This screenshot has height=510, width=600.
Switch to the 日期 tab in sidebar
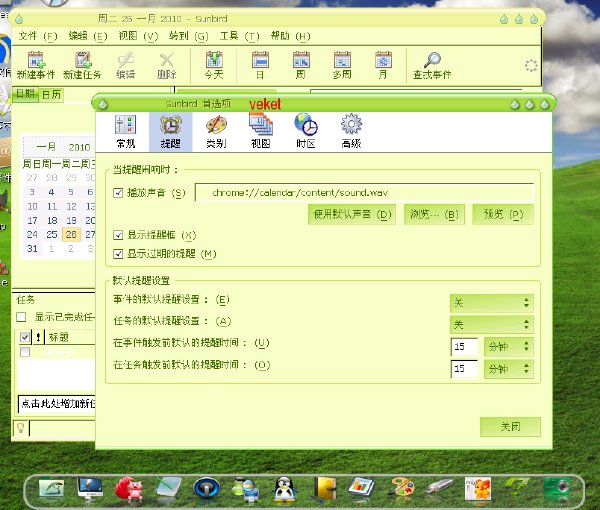coord(25,94)
